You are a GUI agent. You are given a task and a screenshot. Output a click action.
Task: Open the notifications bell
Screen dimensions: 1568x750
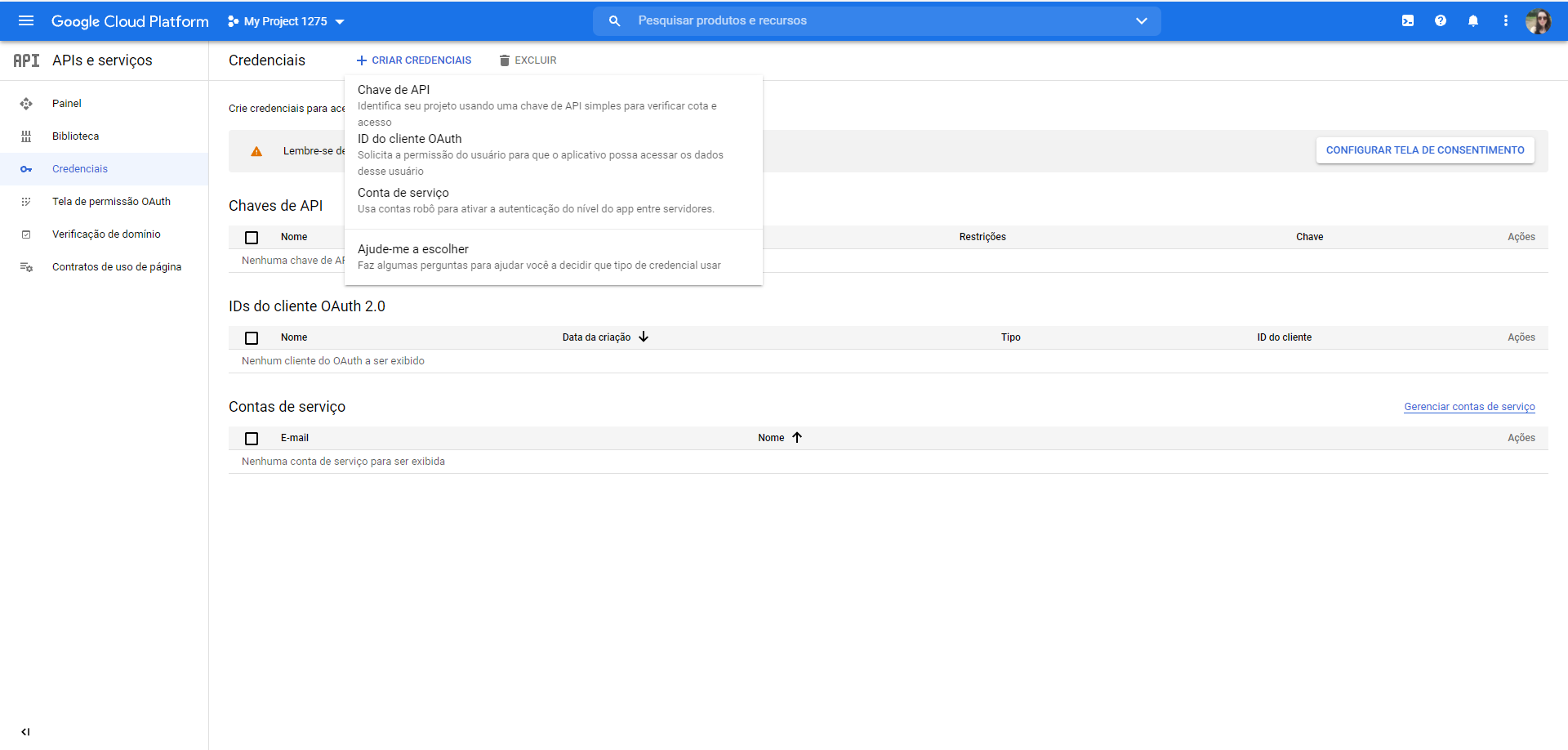(1473, 21)
